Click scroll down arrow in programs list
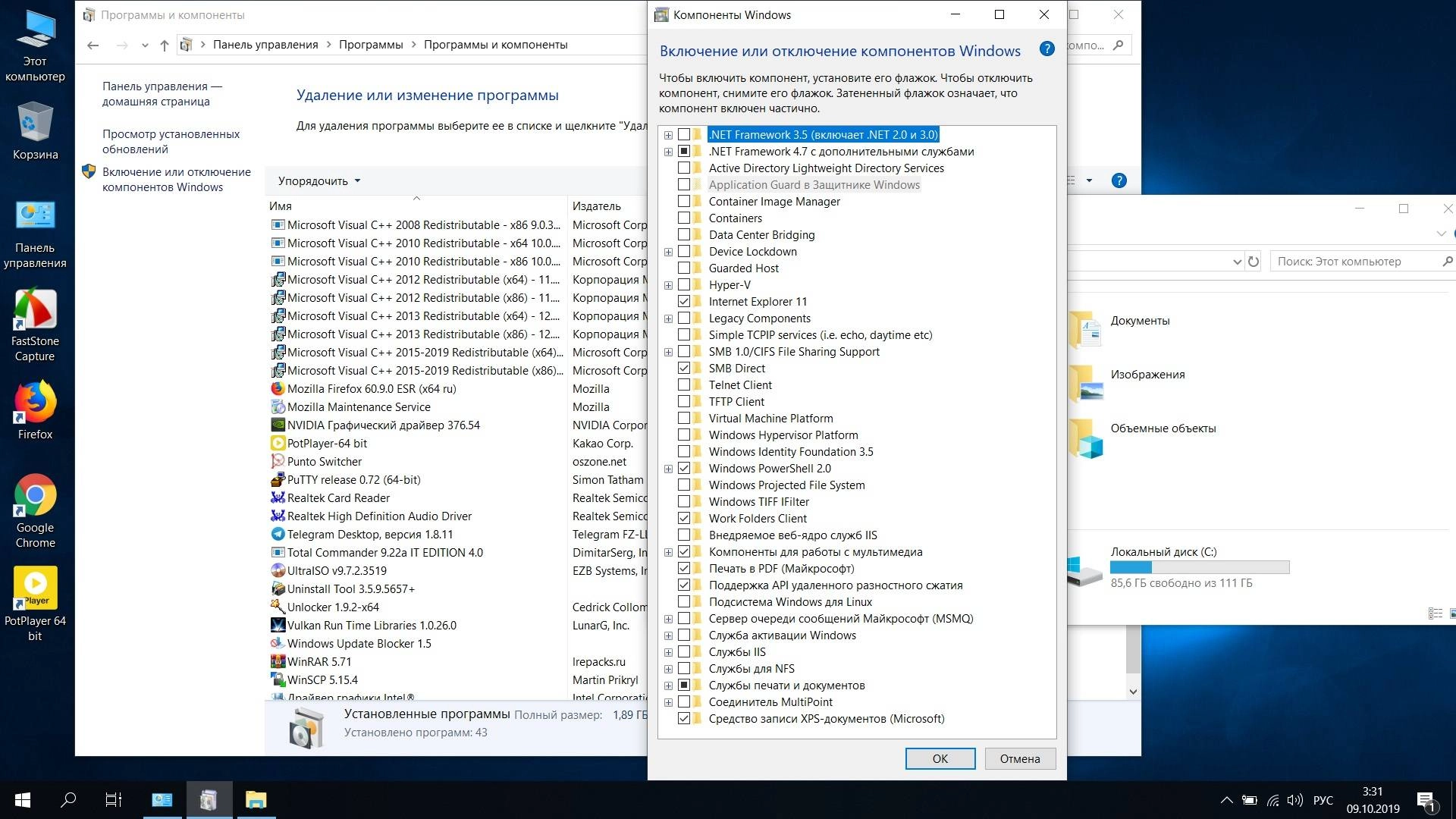This screenshot has width=1456, height=819. pos(1133,692)
